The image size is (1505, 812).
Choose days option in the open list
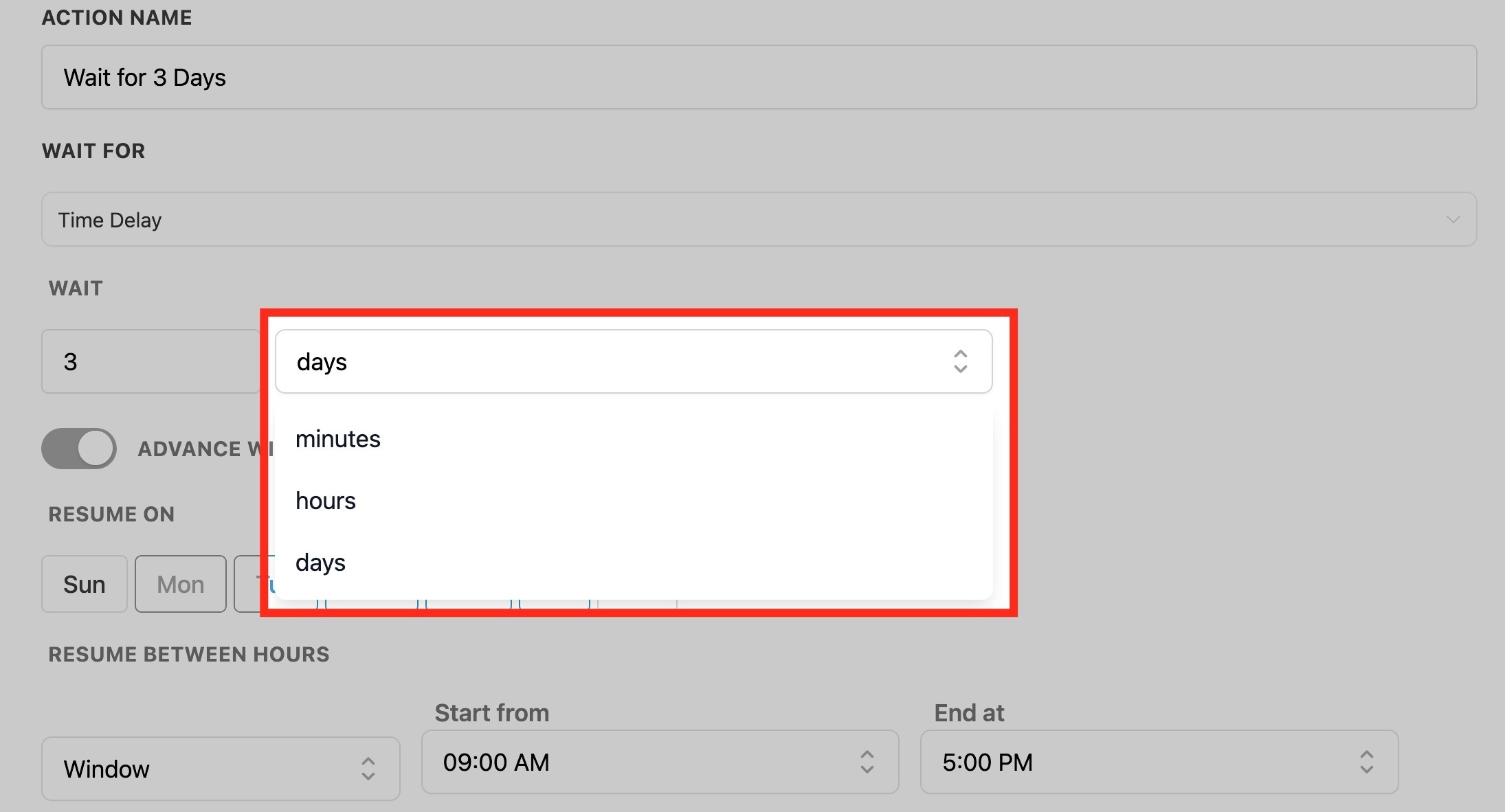320,563
